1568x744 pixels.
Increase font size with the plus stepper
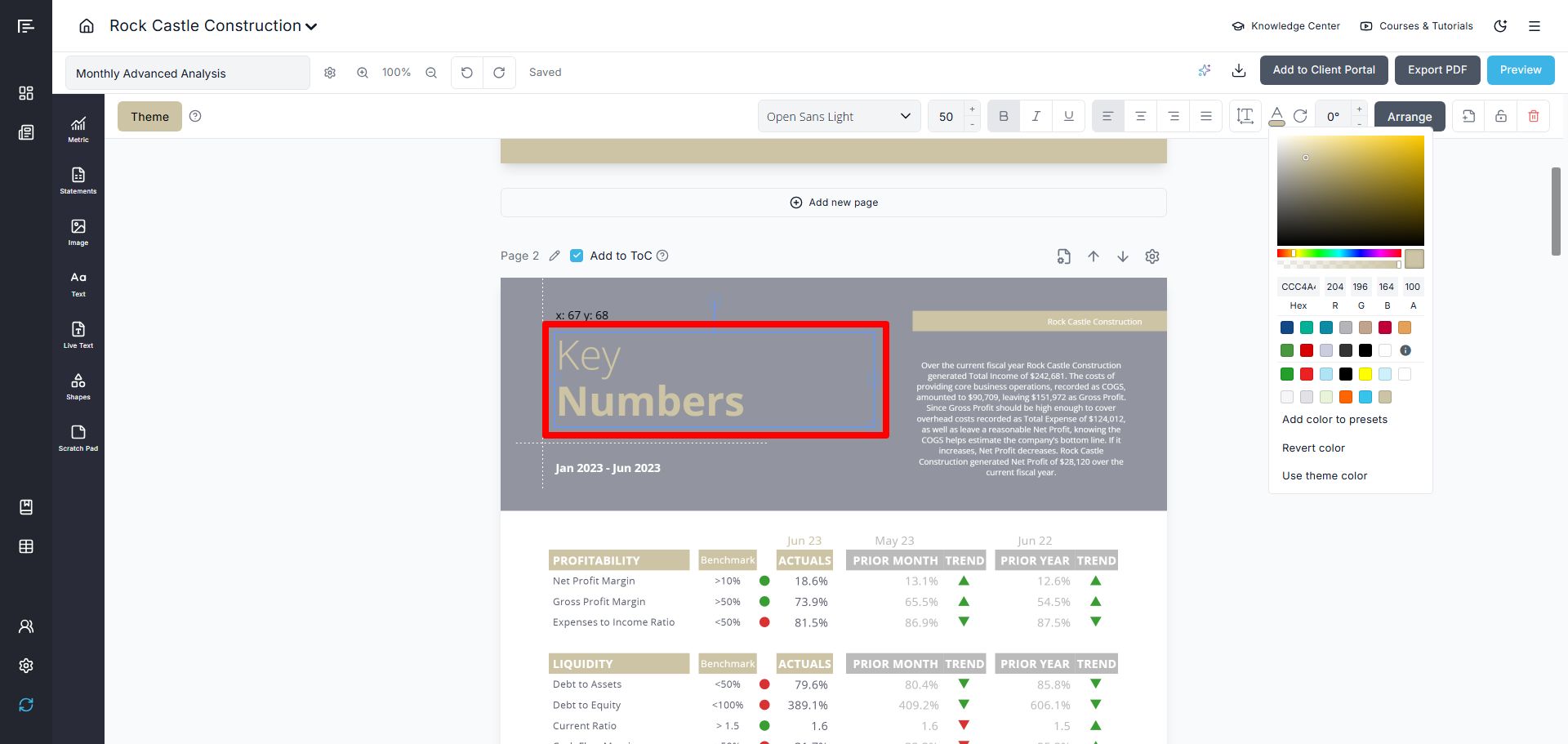point(972,109)
